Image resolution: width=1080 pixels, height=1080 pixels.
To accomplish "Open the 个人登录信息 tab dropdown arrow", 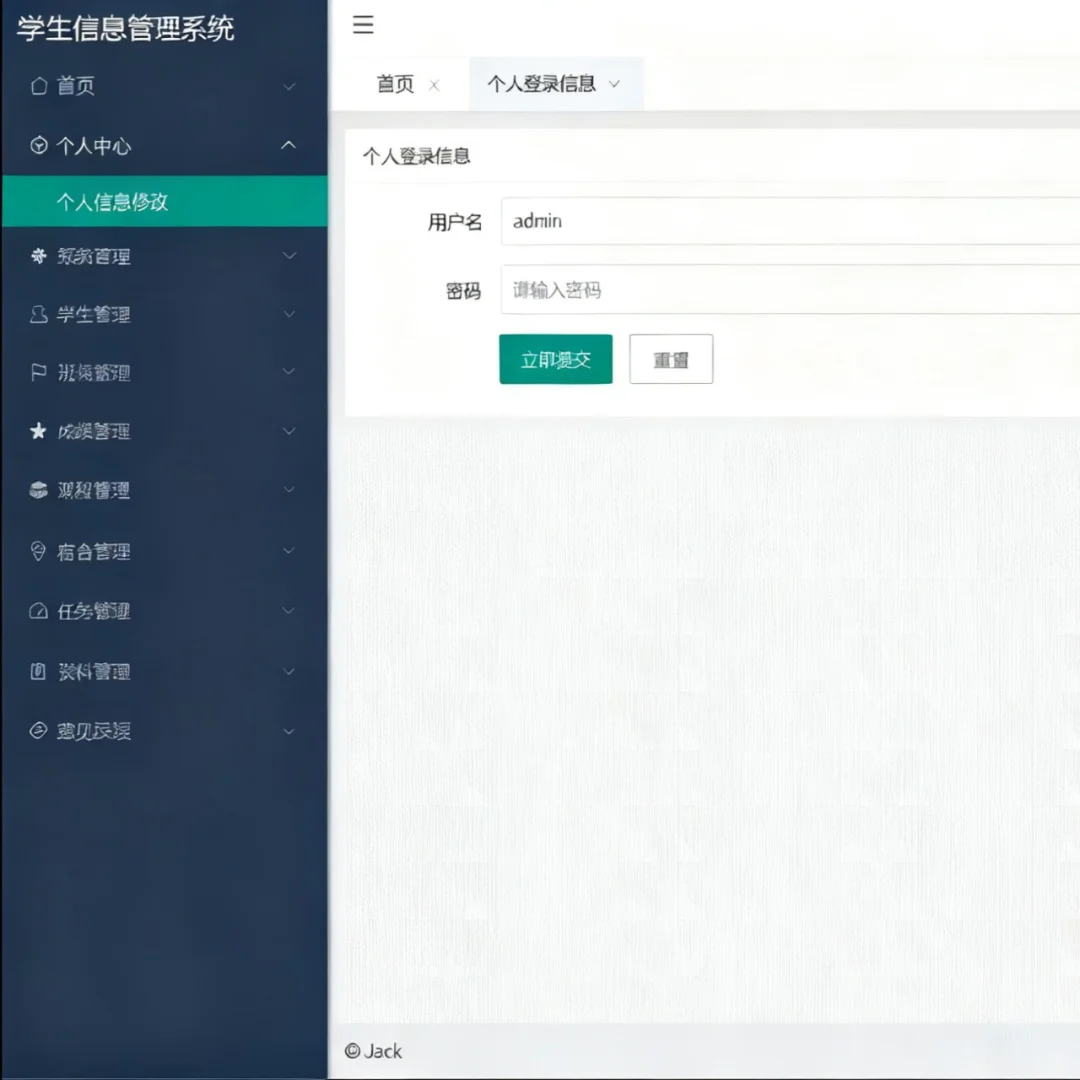I will pyautogui.click(x=616, y=85).
